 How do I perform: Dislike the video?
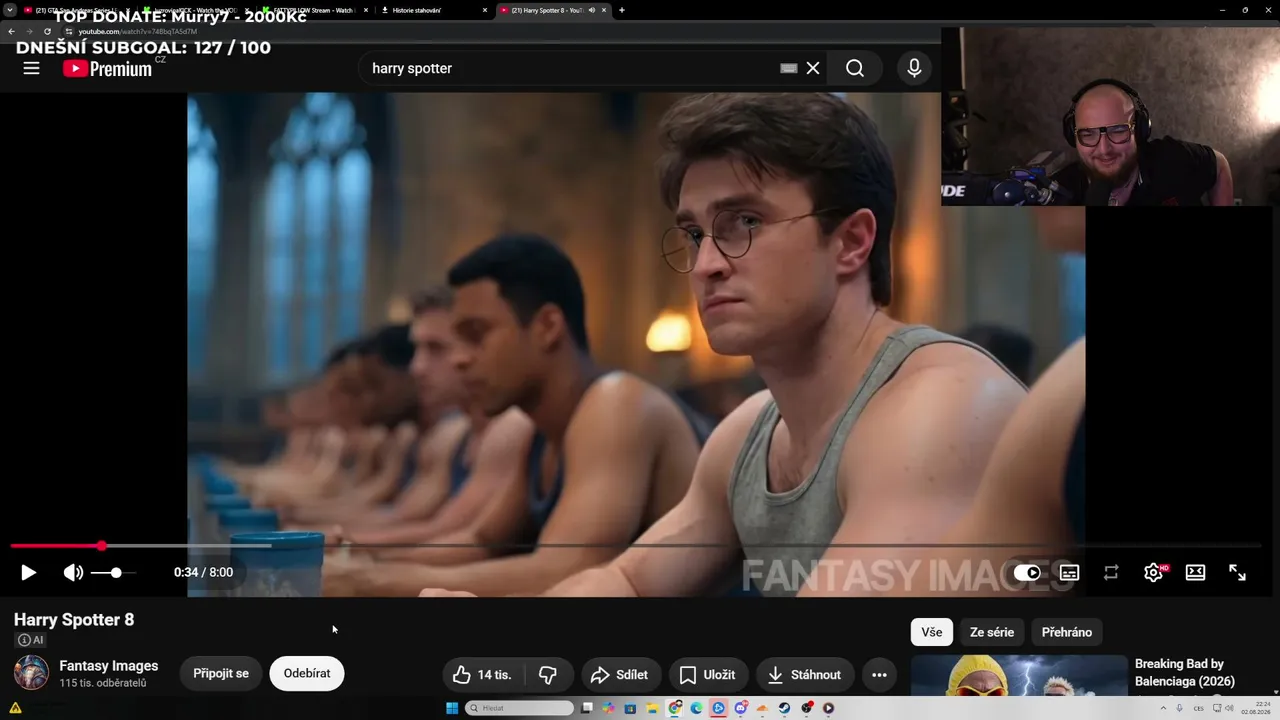click(548, 675)
